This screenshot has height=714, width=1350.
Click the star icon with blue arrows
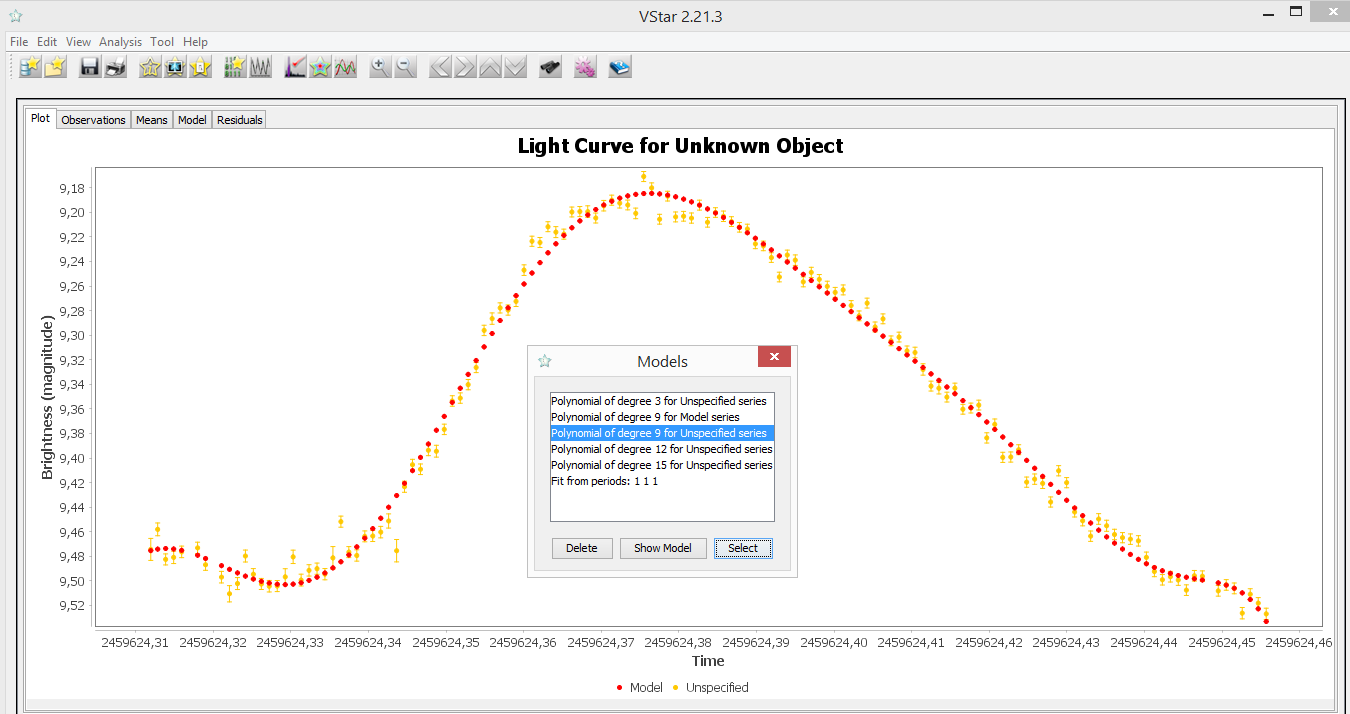175,67
